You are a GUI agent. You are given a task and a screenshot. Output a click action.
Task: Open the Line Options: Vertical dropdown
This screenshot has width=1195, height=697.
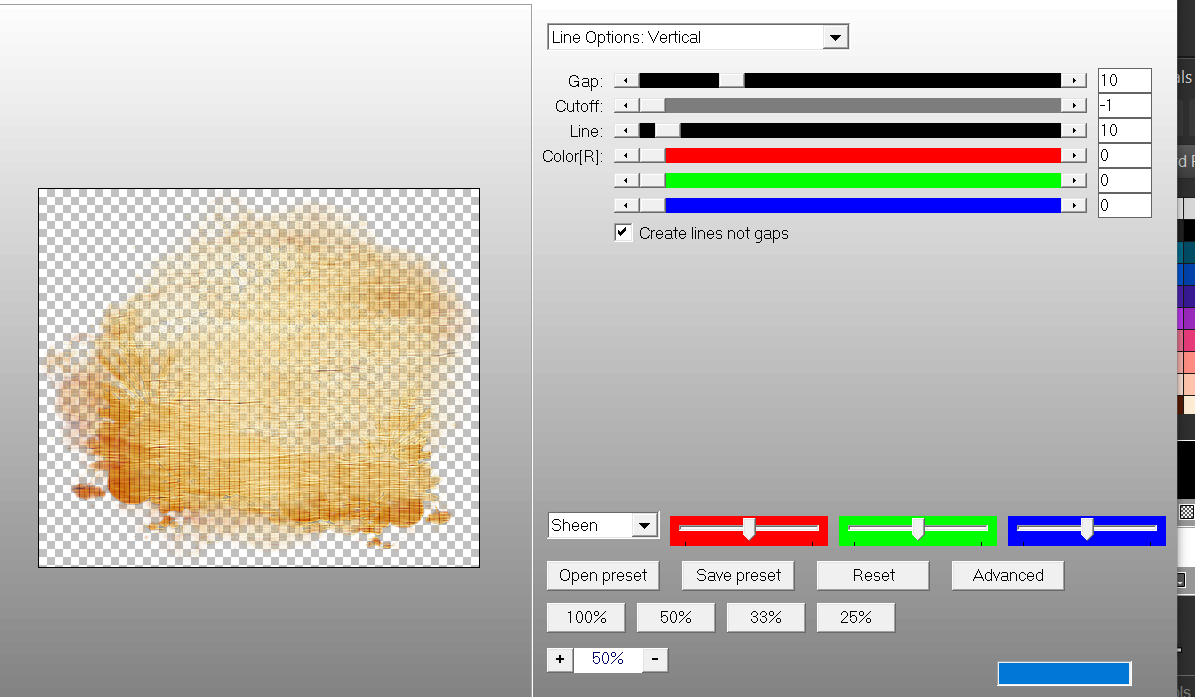click(x=835, y=38)
